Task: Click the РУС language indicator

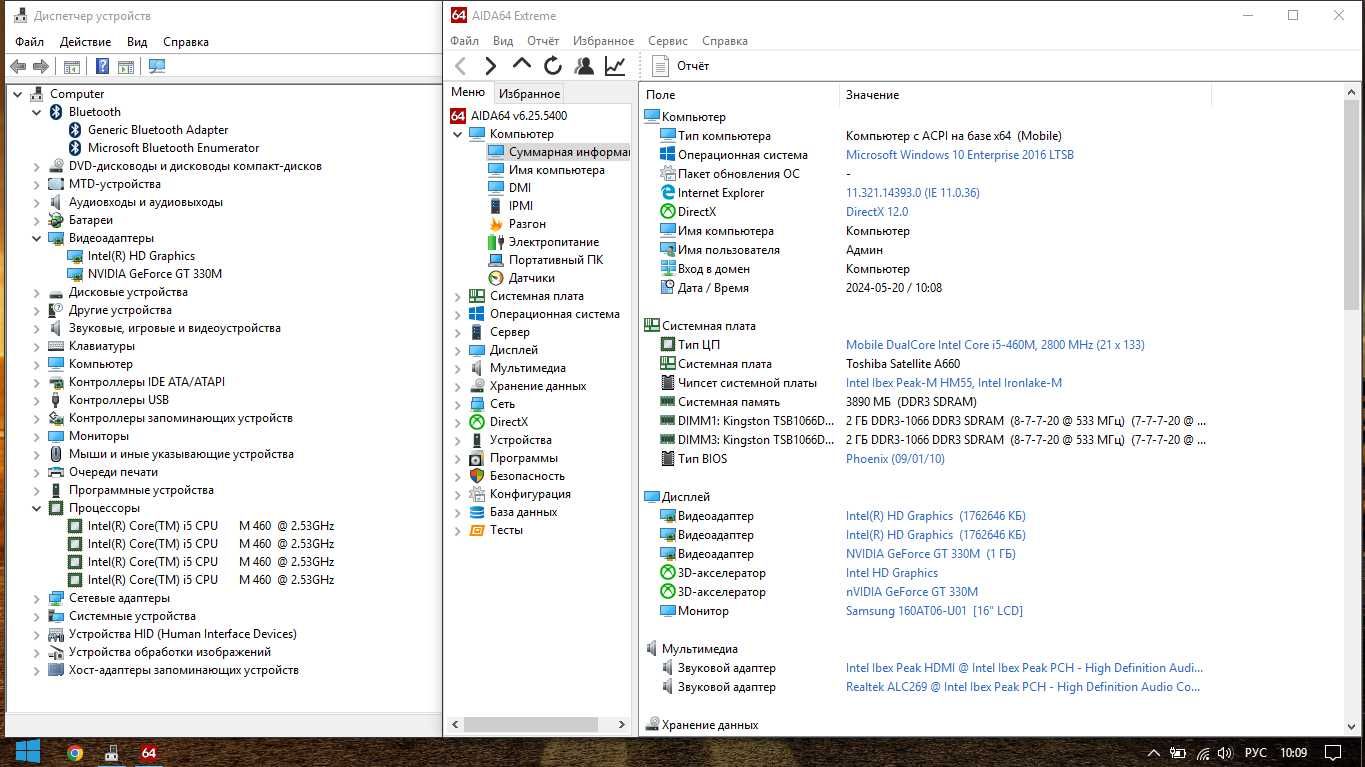Action: pos(1255,753)
